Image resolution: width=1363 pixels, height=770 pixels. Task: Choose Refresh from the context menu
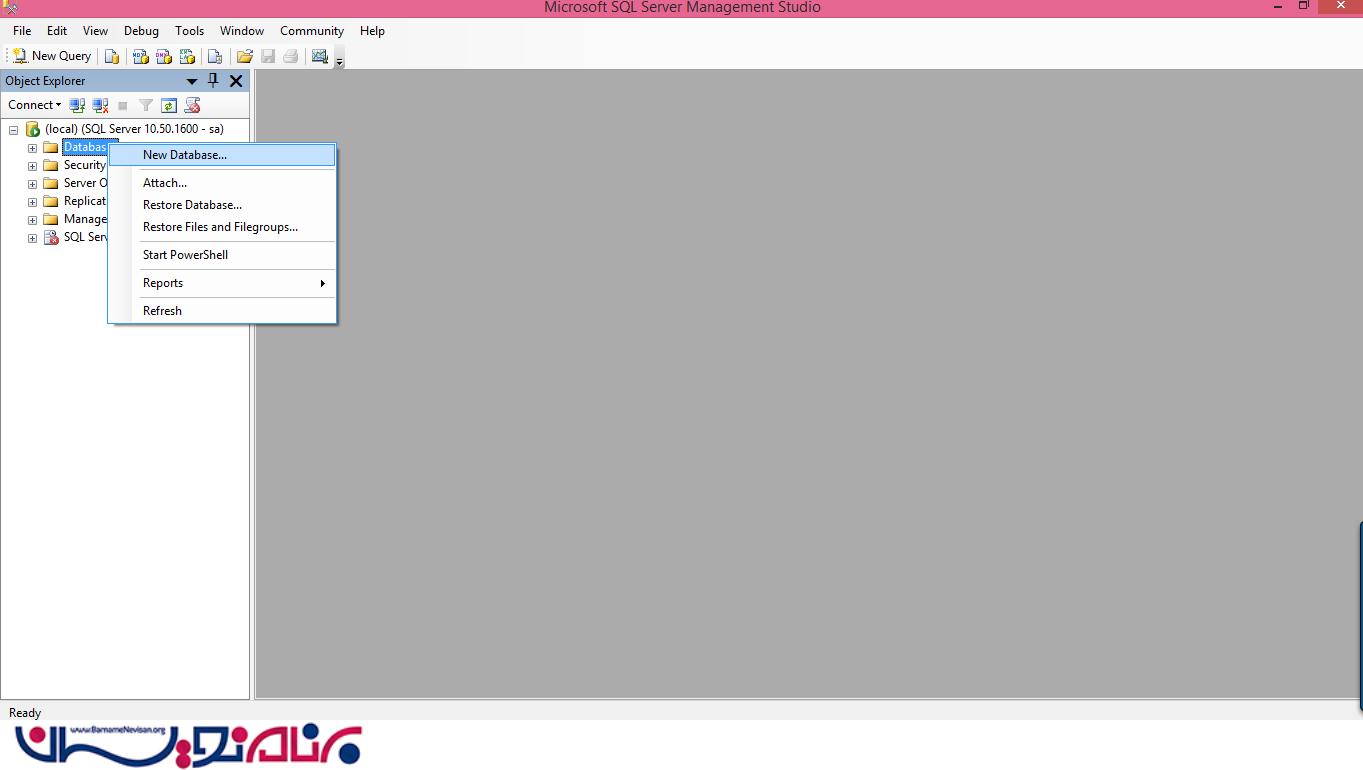[222, 311]
